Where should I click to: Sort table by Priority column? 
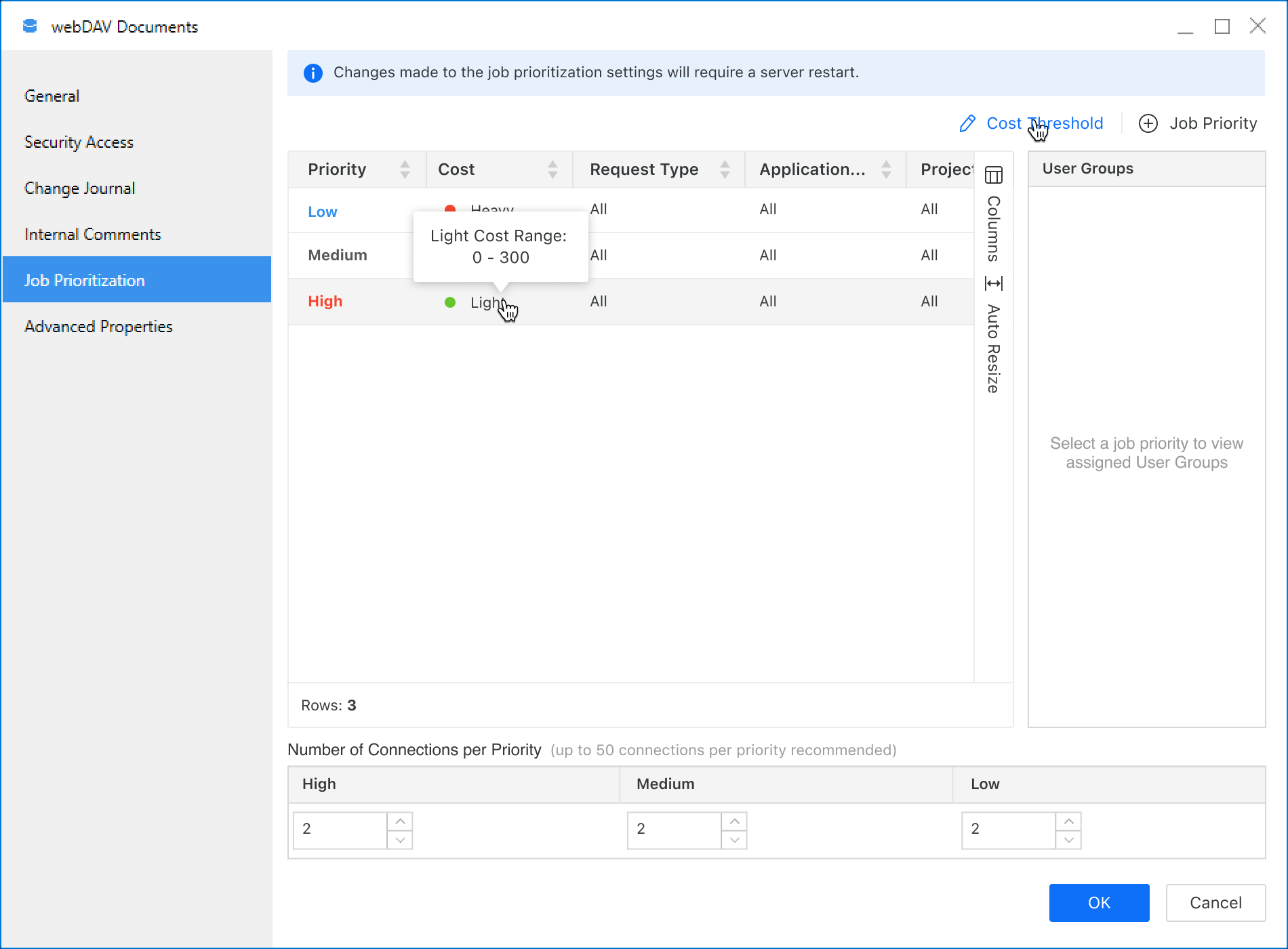pyautogui.click(x=405, y=169)
